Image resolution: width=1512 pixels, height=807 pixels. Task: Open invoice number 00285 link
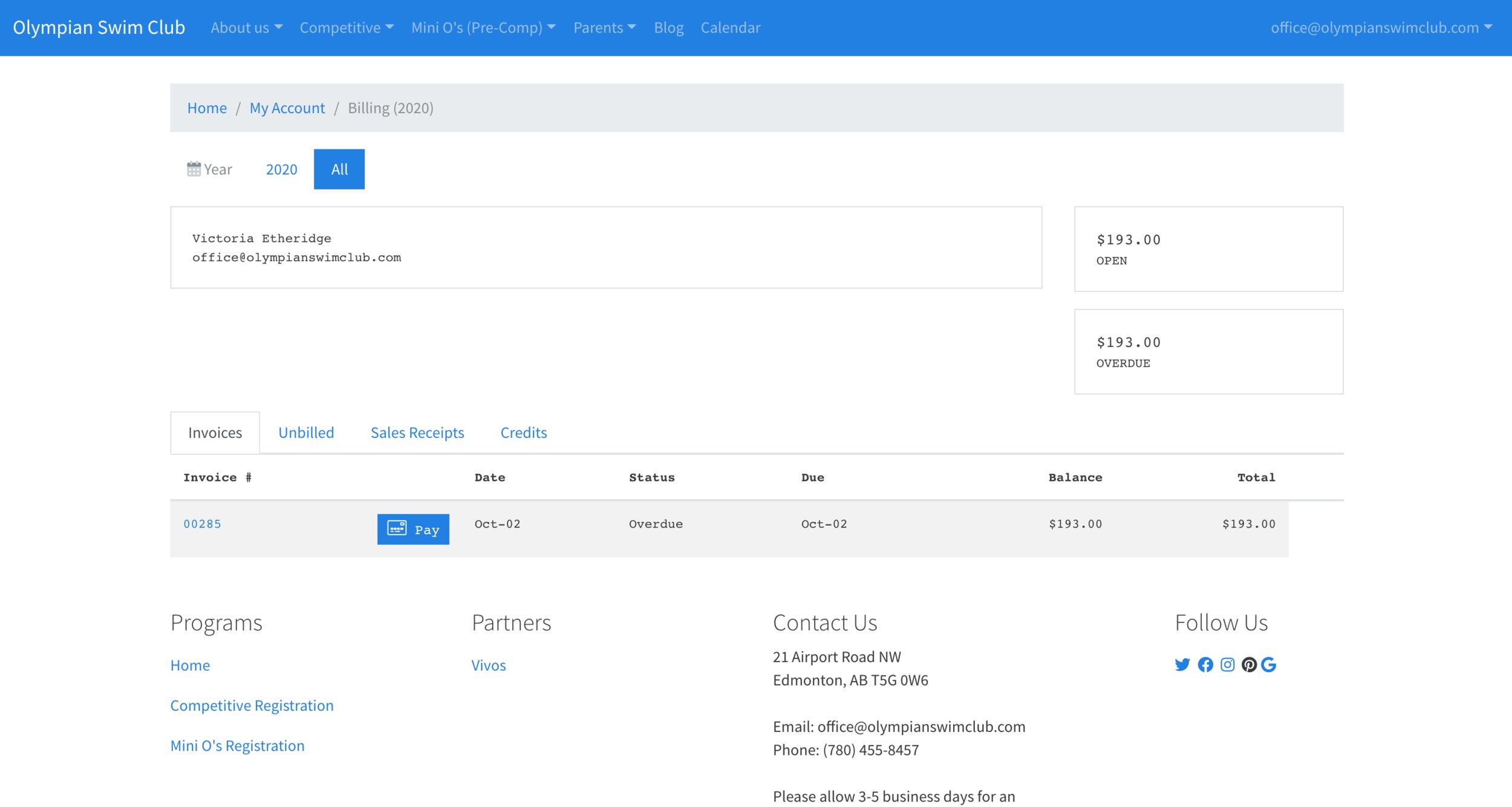click(203, 524)
